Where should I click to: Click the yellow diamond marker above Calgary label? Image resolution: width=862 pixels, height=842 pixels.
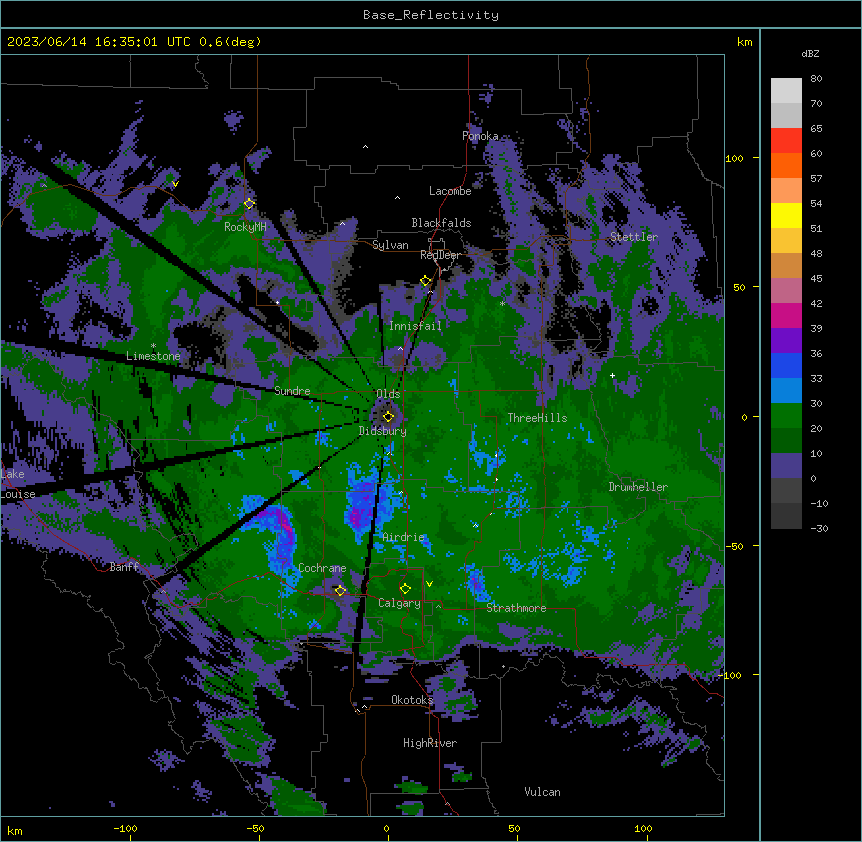(405, 589)
